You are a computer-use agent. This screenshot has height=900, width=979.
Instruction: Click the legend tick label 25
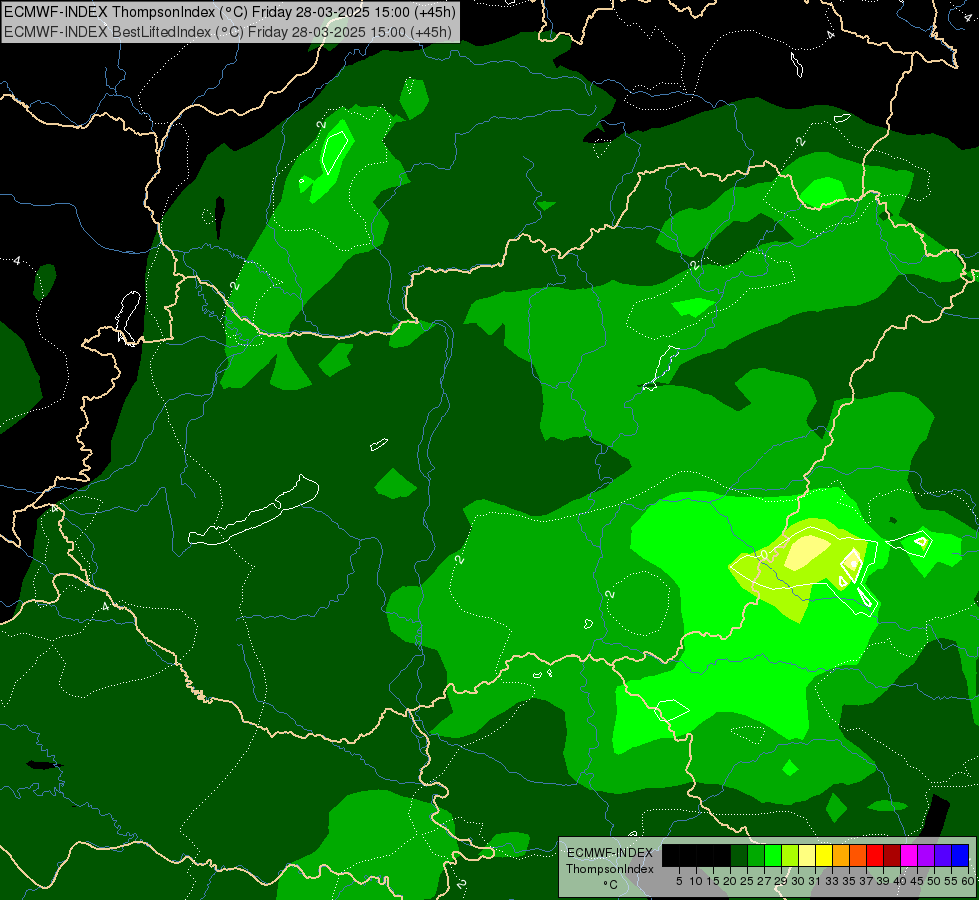pos(747,881)
